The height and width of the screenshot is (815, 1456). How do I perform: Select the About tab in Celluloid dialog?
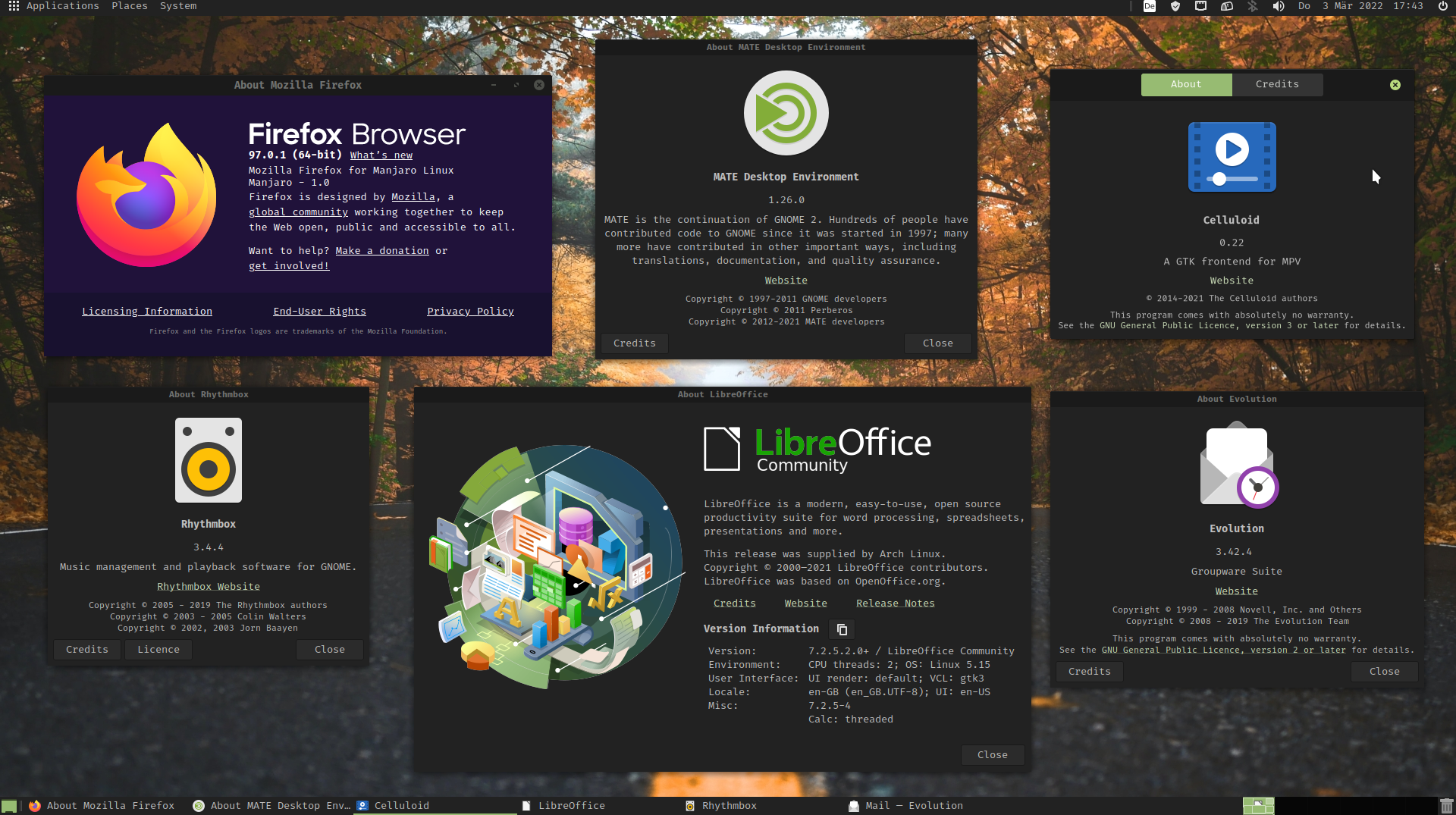(1186, 84)
